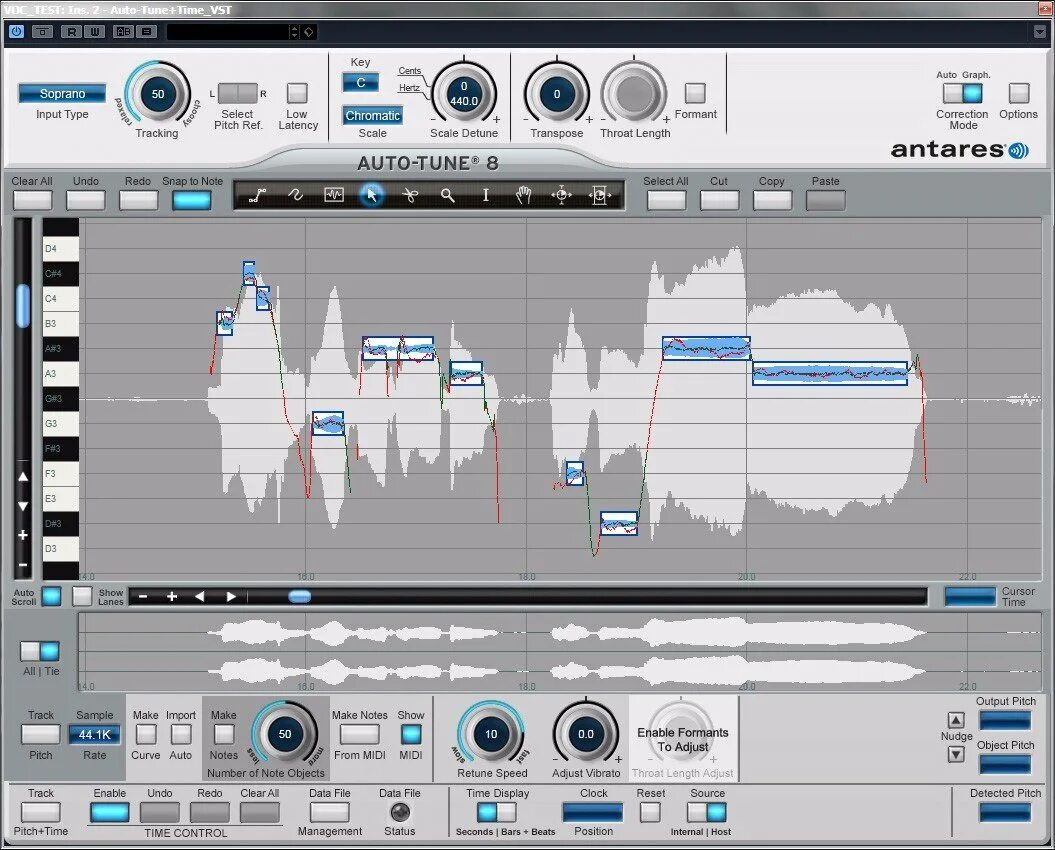Click horizontal zoom out minus icon
1055x850 pixels.
pos(143,596)
